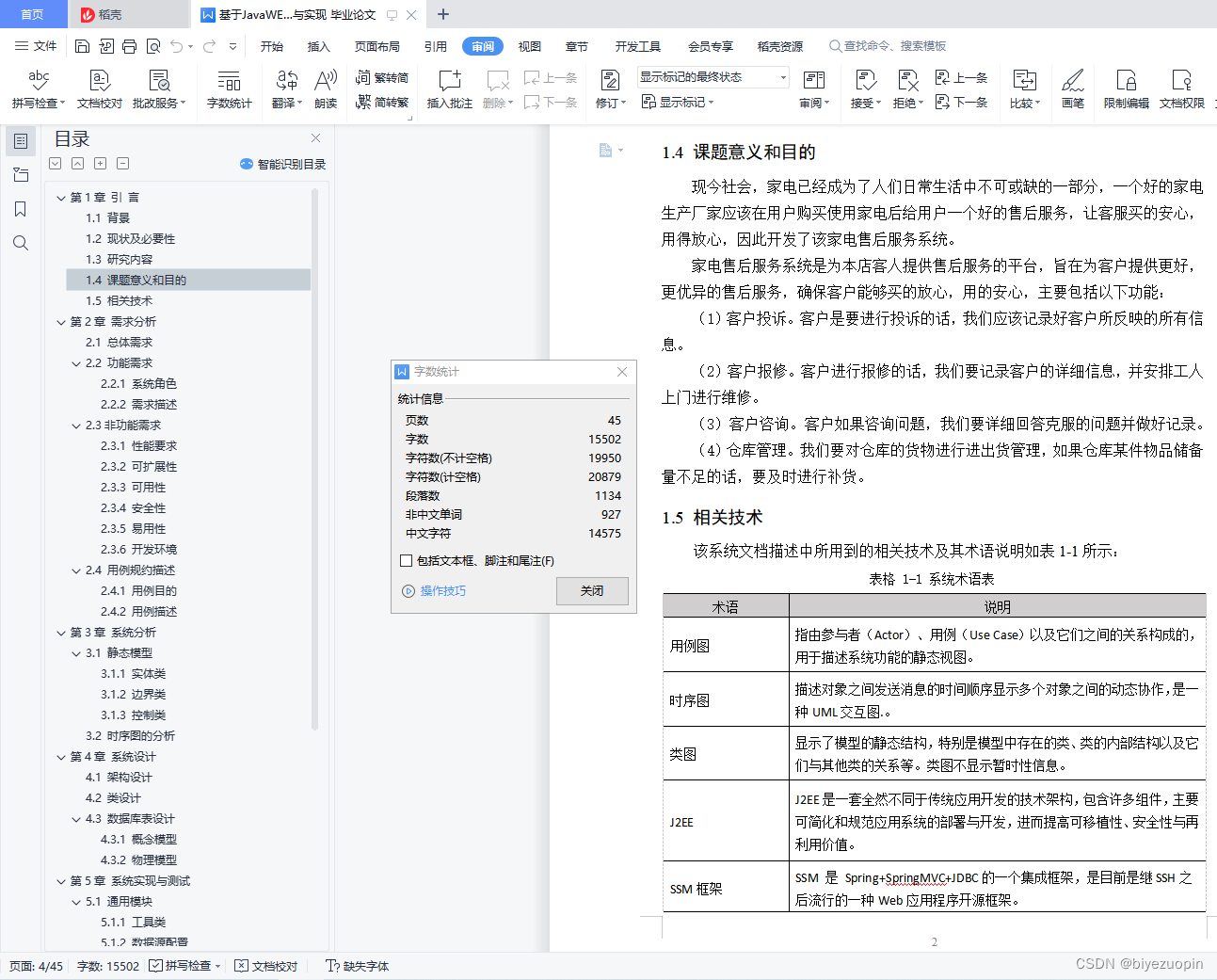Insert a comment with 插入批注
The width and height of the screenshot is (1217, 980).
449,89
